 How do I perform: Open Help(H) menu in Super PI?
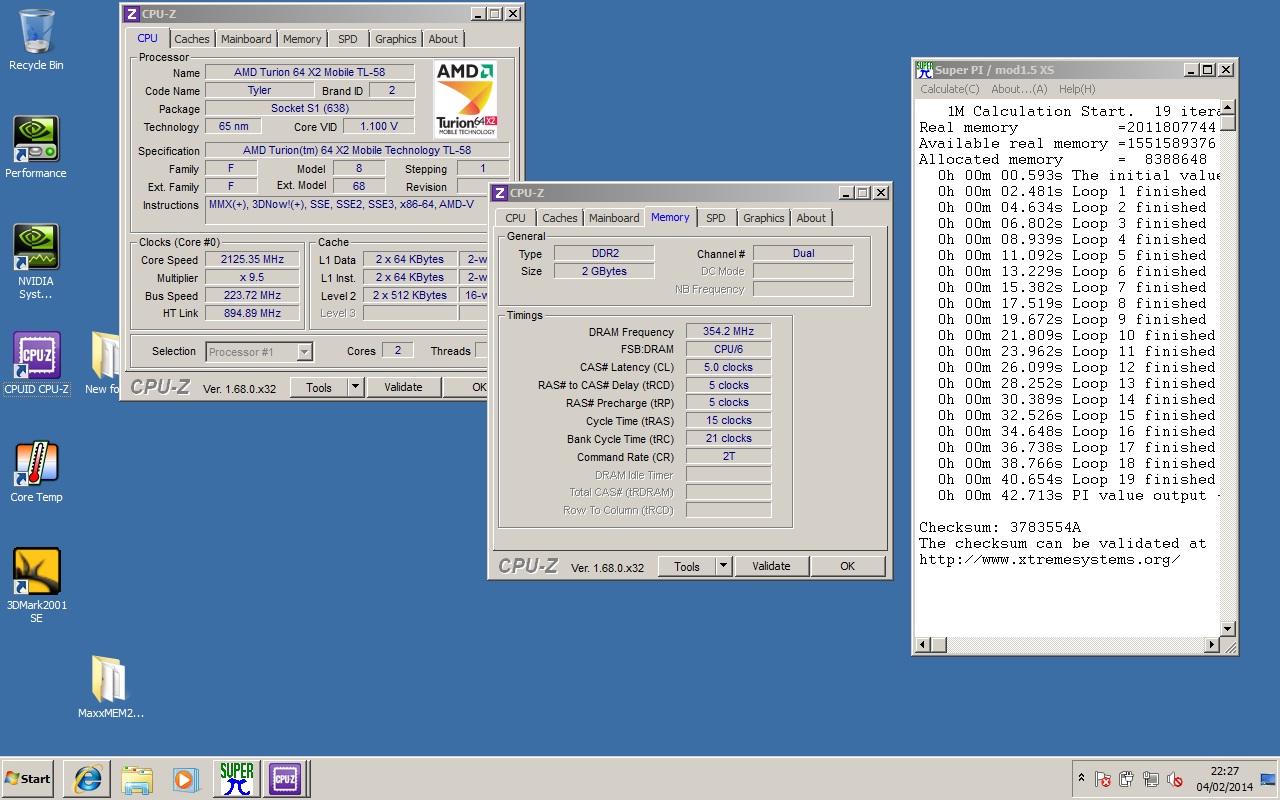pos(1077,89)
